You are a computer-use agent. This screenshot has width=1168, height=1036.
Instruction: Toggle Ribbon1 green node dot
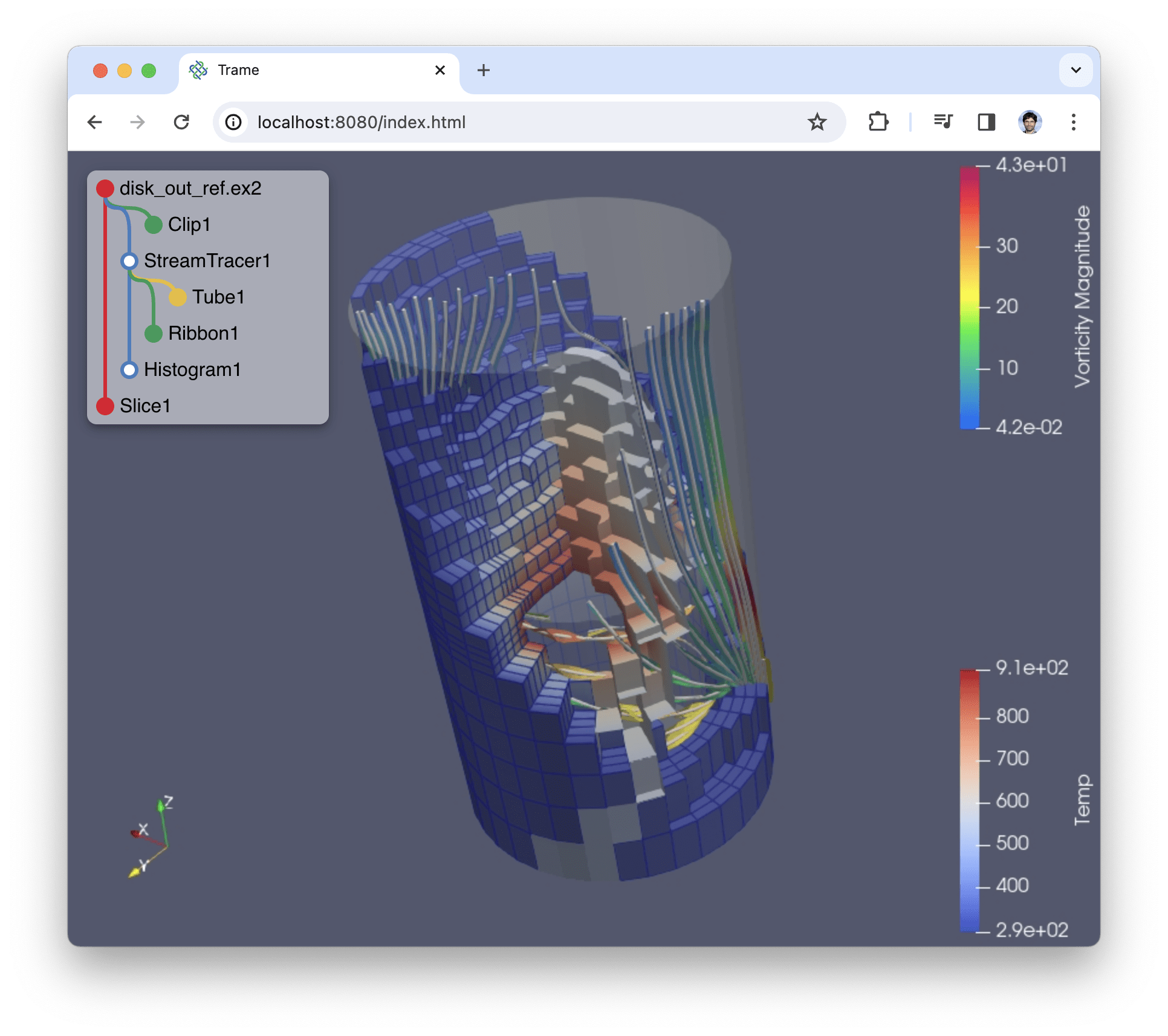point(154,334)
